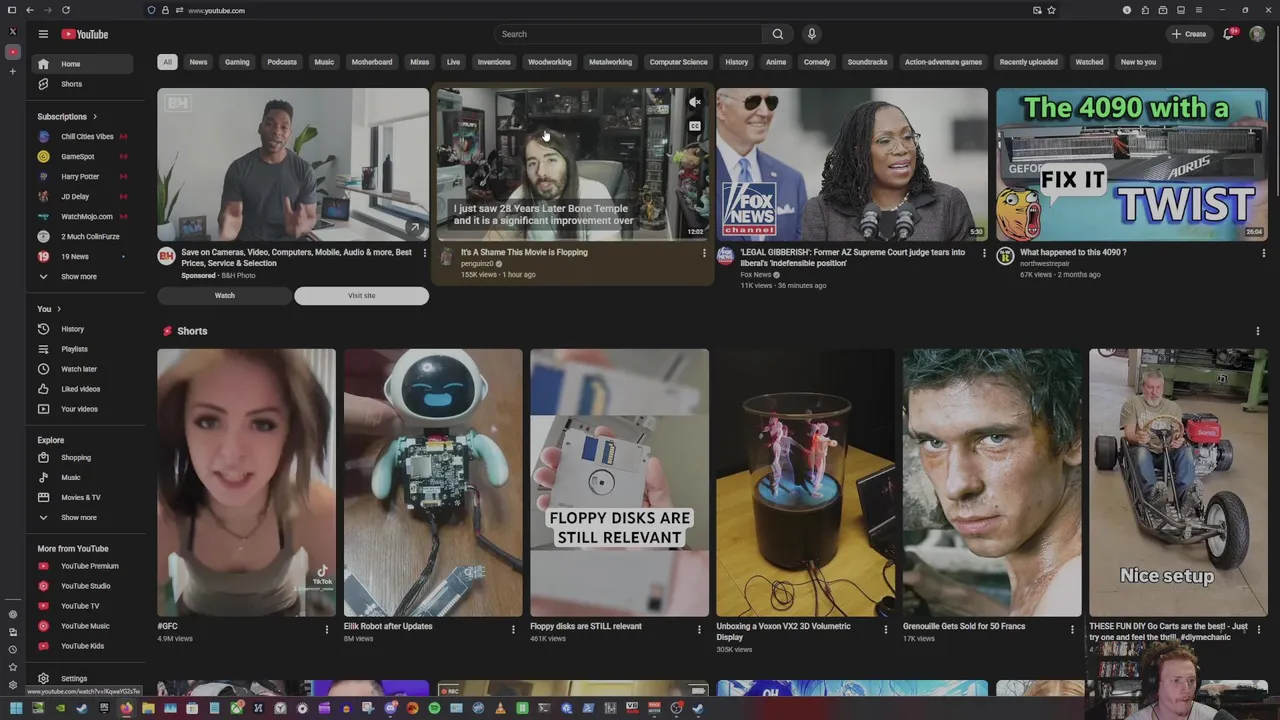The height and width of the screenshot is (720, 1280).
Task: Select the Recently uploaded filter chip
Action: click(x=1028, y=62)
